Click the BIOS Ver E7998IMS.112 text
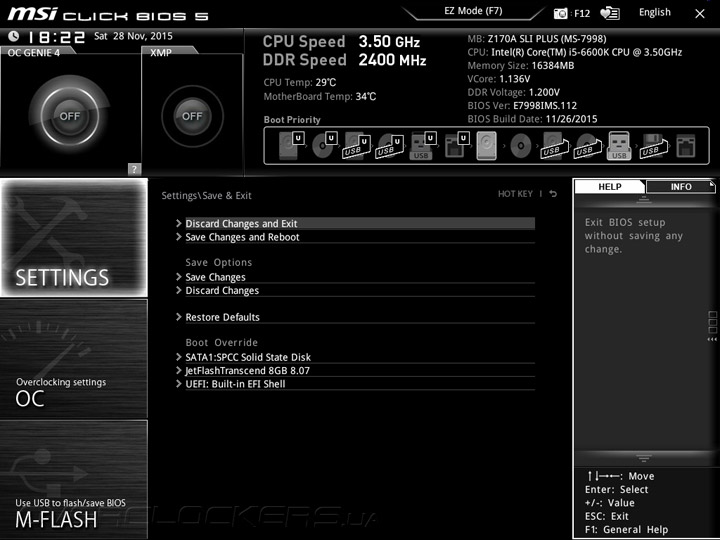720x540 pixels. coord(522,105)
